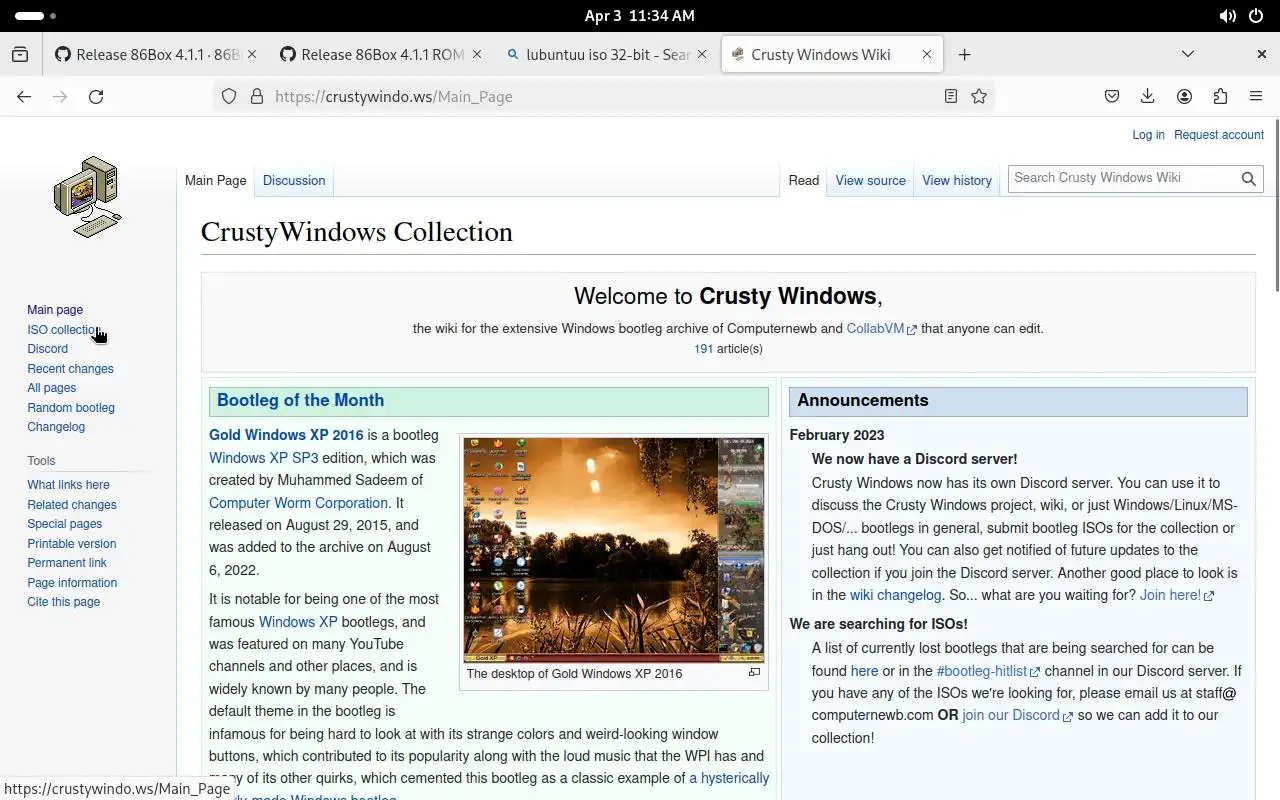Switch to the lubuntuu iso 32-bit search tab
The image size is (1280, 800).
point(605,55)
